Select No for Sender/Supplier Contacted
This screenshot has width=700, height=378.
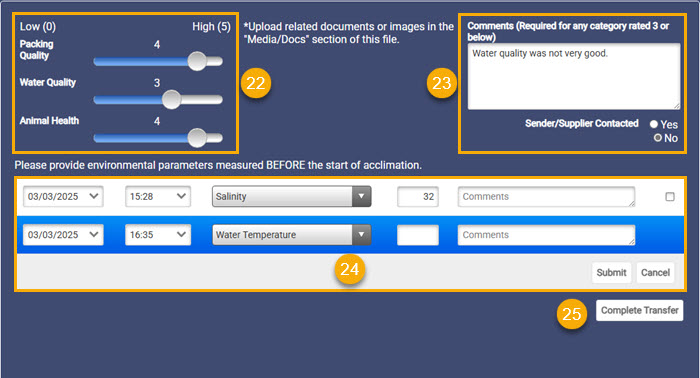pos(658,138)
